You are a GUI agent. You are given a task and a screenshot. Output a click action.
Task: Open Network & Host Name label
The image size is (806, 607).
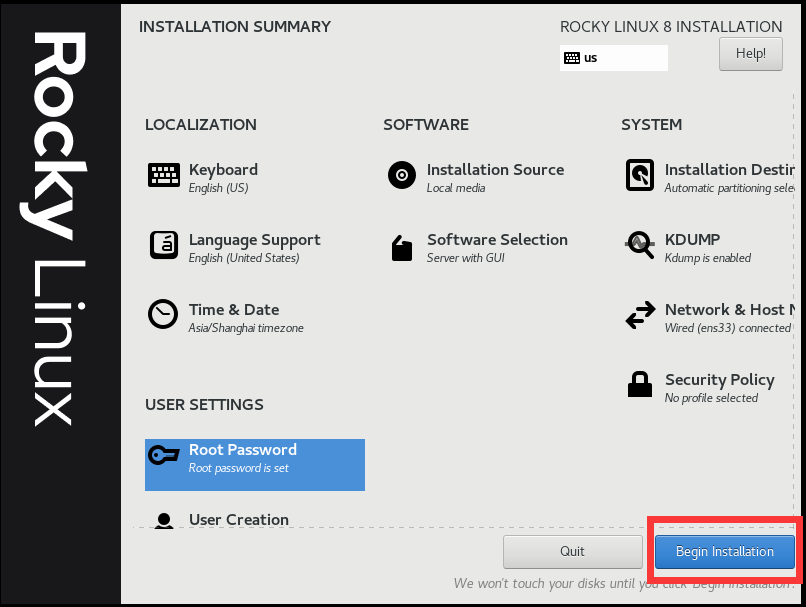click(730, 309)
